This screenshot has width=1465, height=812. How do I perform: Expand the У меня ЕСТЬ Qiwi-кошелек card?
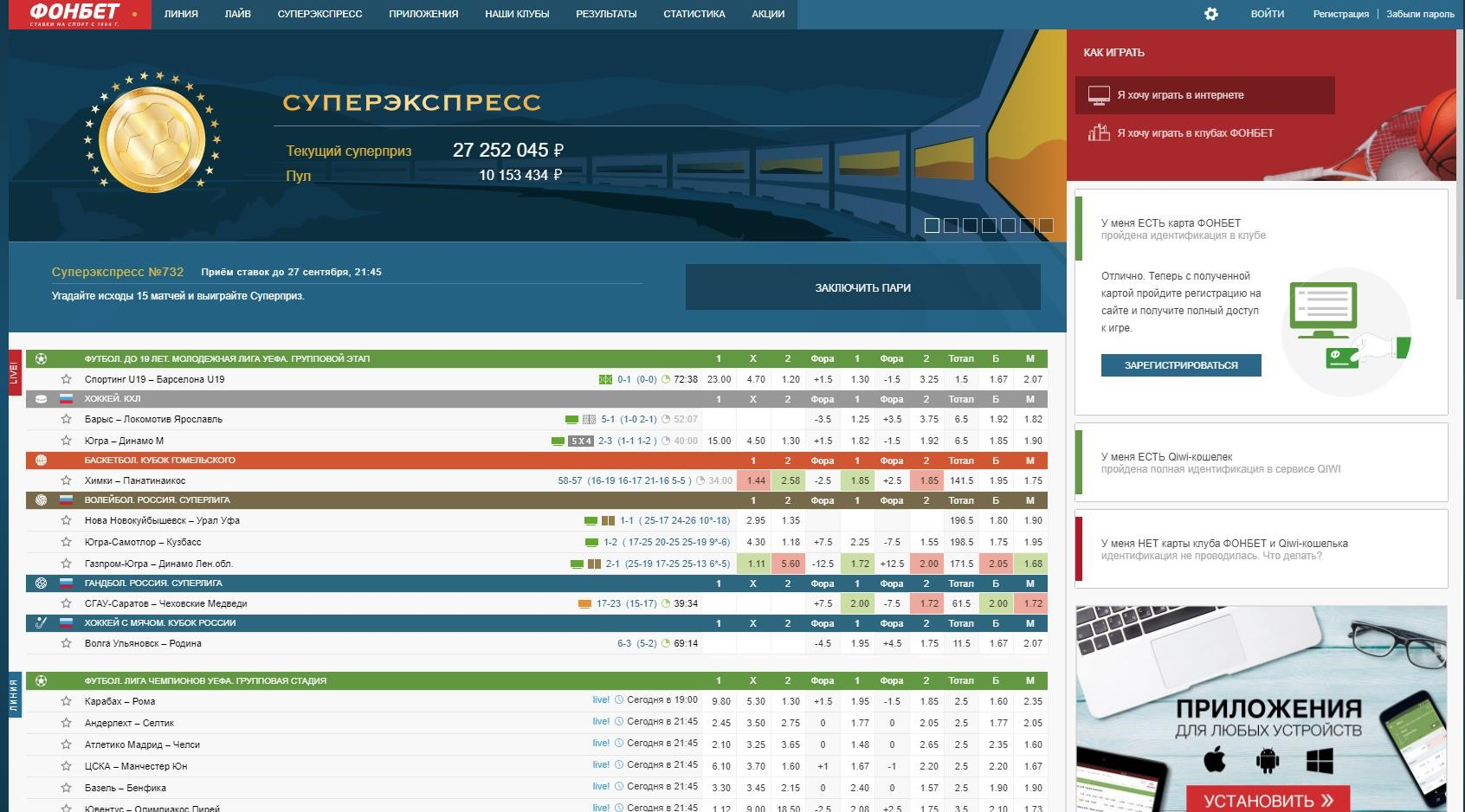[1262, 462]
